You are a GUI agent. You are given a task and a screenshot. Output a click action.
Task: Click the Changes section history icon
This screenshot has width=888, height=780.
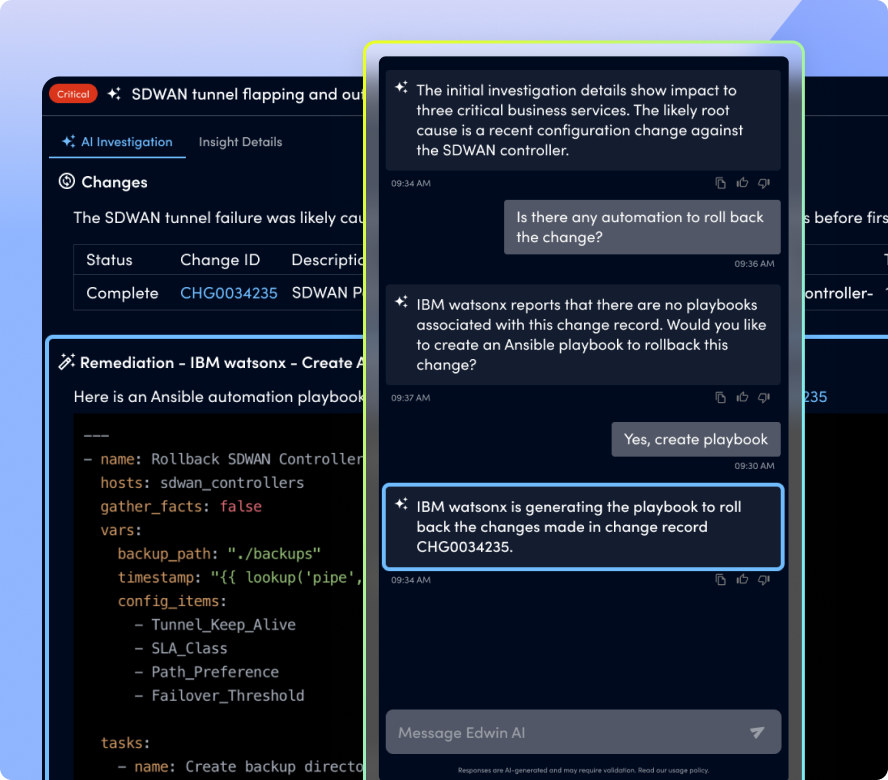[67, 181]
